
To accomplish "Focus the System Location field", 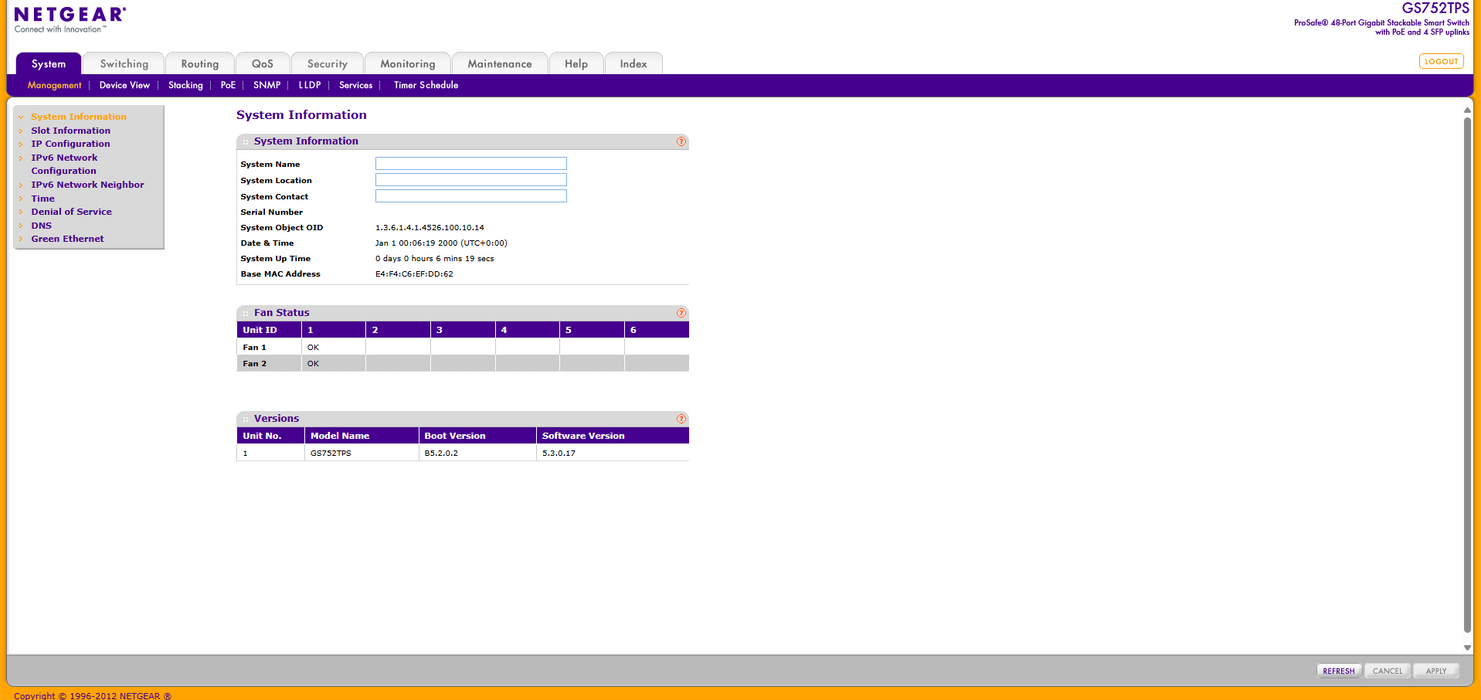I will [471, 180].
